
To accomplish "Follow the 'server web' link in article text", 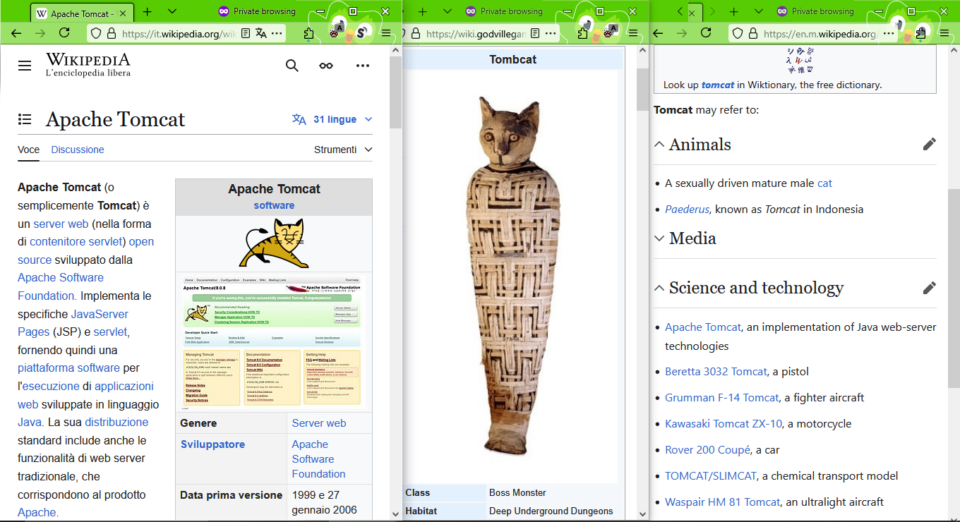I will pyautogui.click(x=61, y=224).
